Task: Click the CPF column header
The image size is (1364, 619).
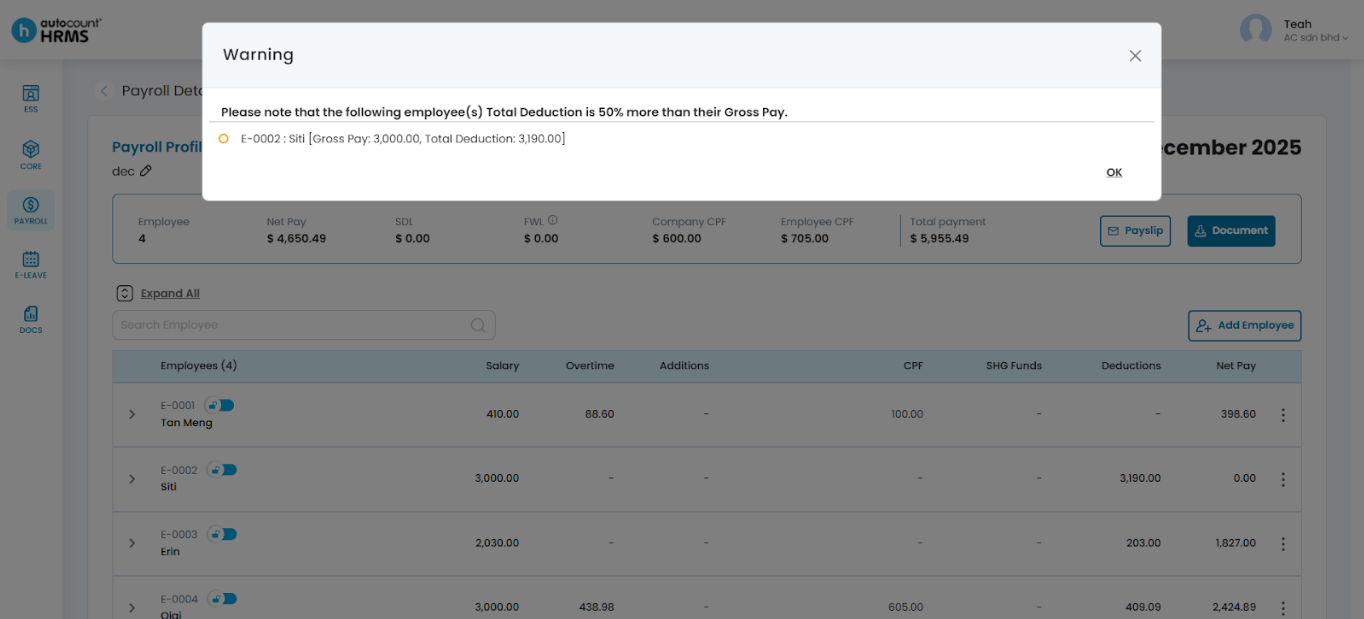Action: coord(913,366)
